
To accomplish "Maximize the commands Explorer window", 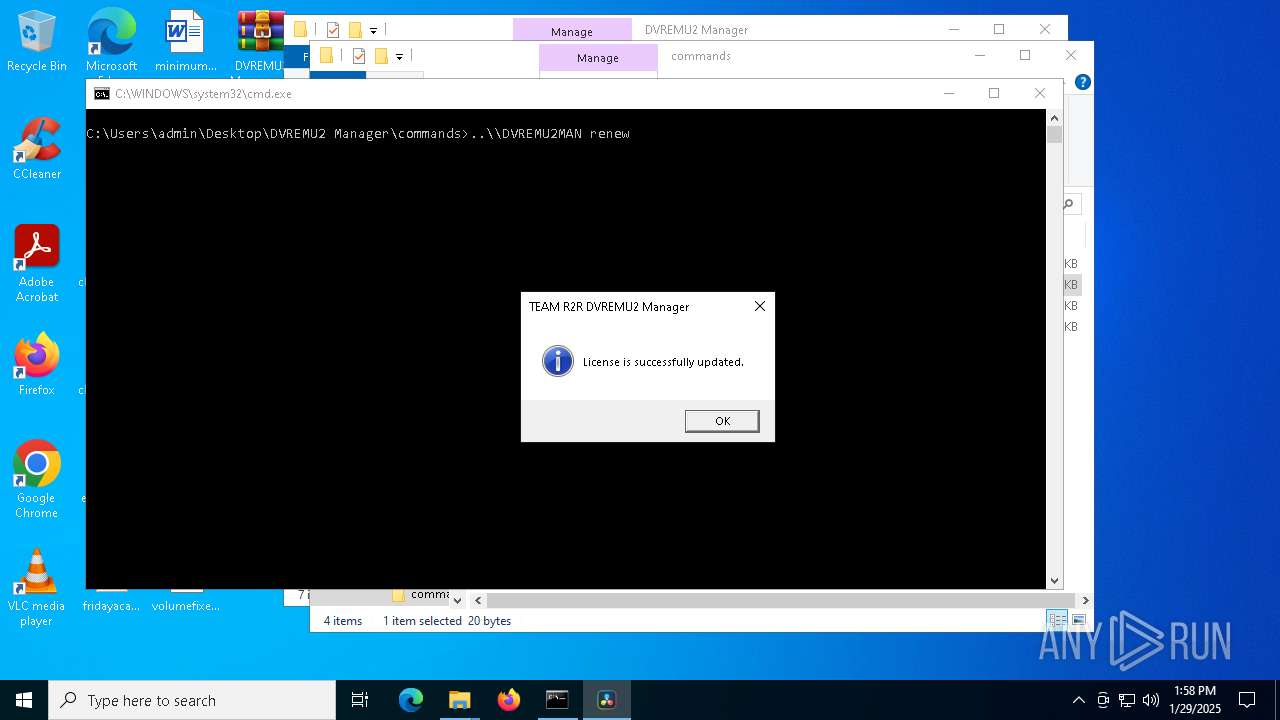I will (1025, 55).
